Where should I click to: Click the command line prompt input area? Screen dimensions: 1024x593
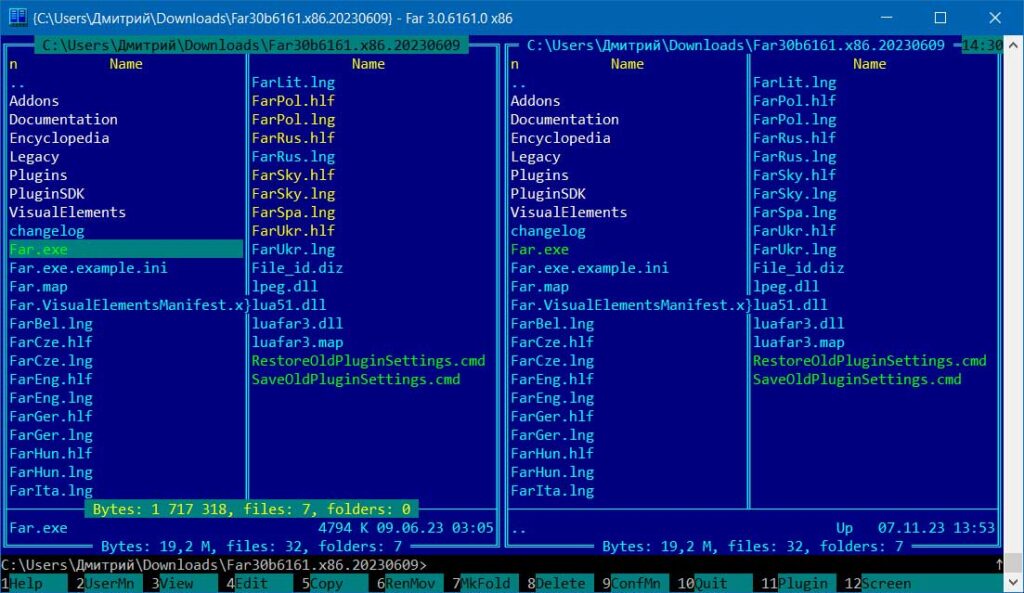(700, 565)
